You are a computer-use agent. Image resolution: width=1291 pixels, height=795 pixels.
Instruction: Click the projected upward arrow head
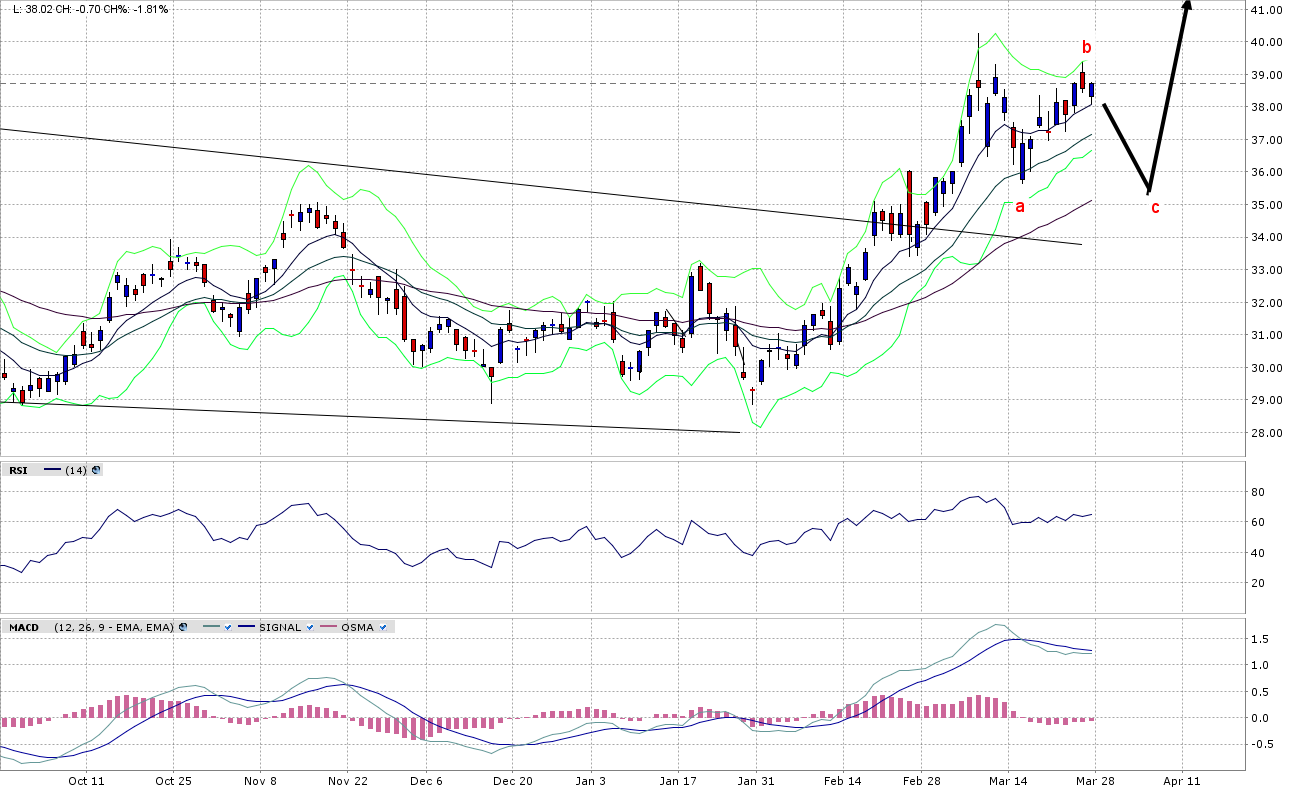[x=1187, y=6]
